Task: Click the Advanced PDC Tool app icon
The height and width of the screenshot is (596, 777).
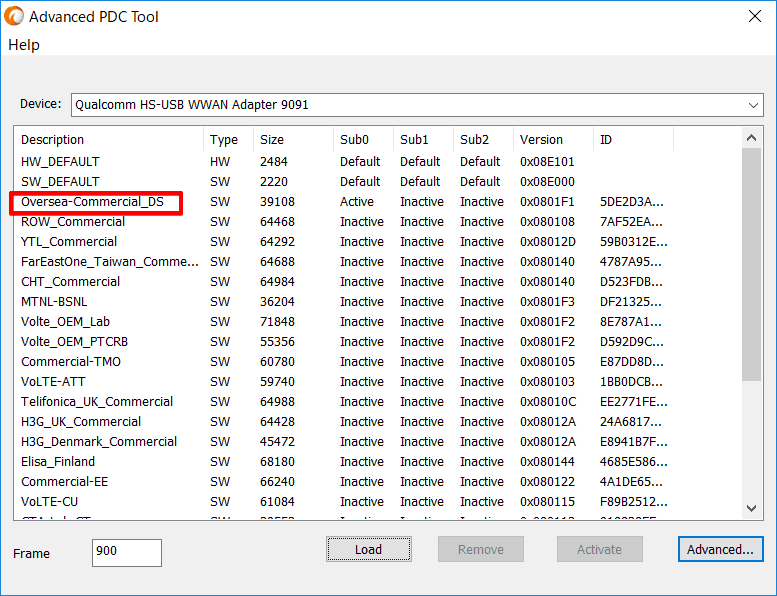Action: click(15, 16)
